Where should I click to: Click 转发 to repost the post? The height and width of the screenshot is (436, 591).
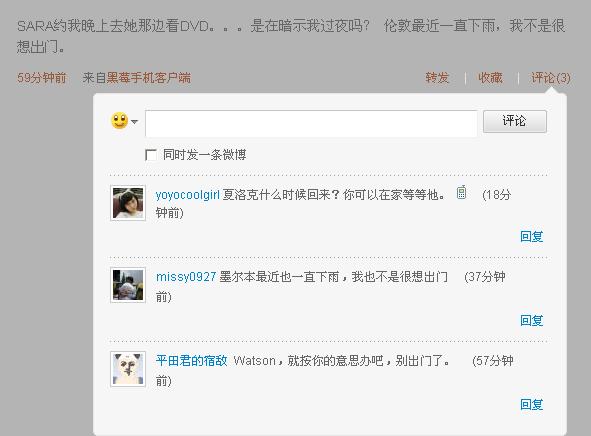[x=437, y=78]
